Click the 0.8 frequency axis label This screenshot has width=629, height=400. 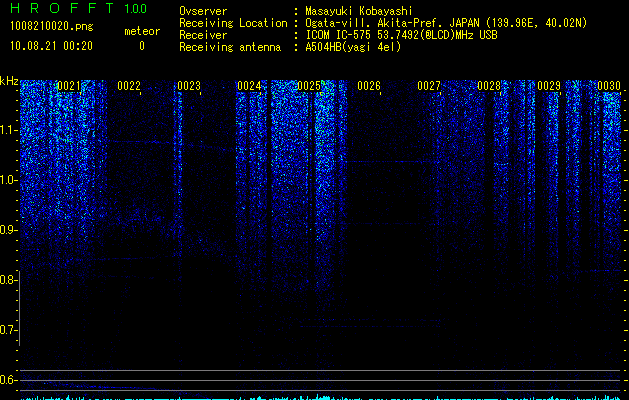pos(7,280)
